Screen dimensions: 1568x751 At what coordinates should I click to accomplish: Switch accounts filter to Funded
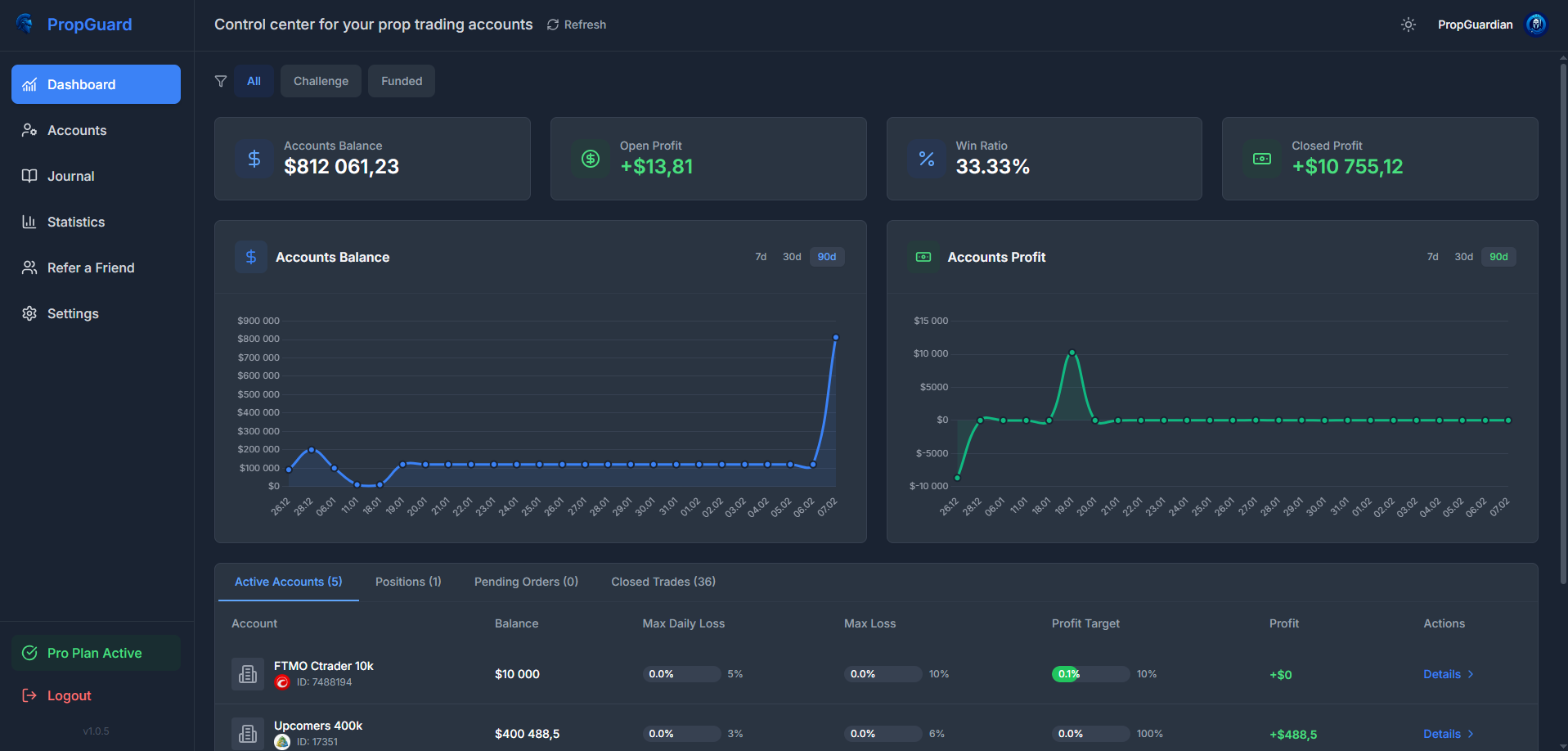click(401, 80)
